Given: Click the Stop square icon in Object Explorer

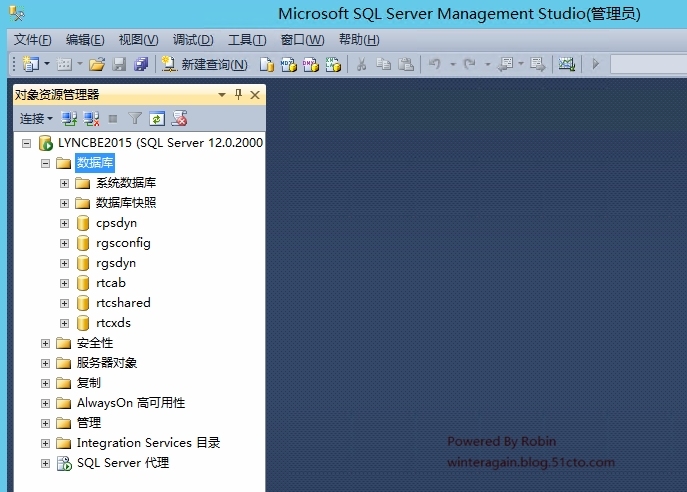Looking at the screenshot, I should pyautogui.click(x=113, y=119).
